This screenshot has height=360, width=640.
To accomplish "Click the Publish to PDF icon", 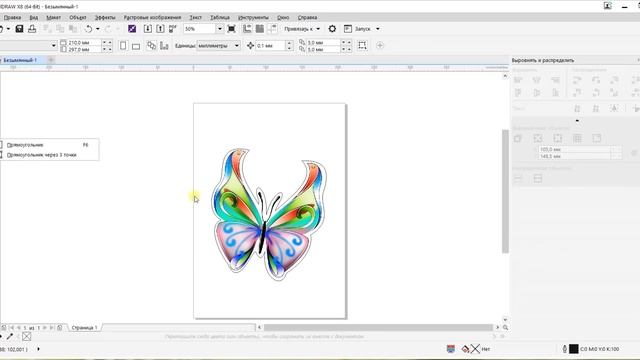I will 173,29.
